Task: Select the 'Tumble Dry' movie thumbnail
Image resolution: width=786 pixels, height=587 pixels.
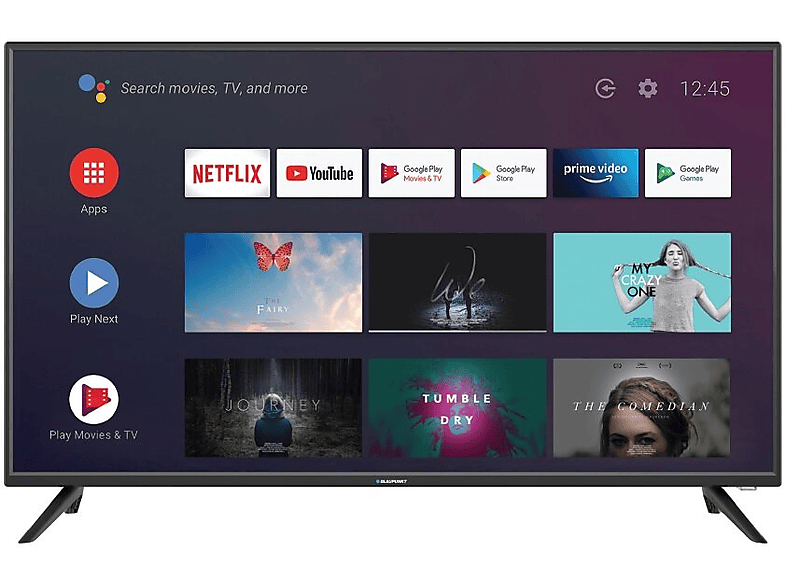Action: coord(457,407)
